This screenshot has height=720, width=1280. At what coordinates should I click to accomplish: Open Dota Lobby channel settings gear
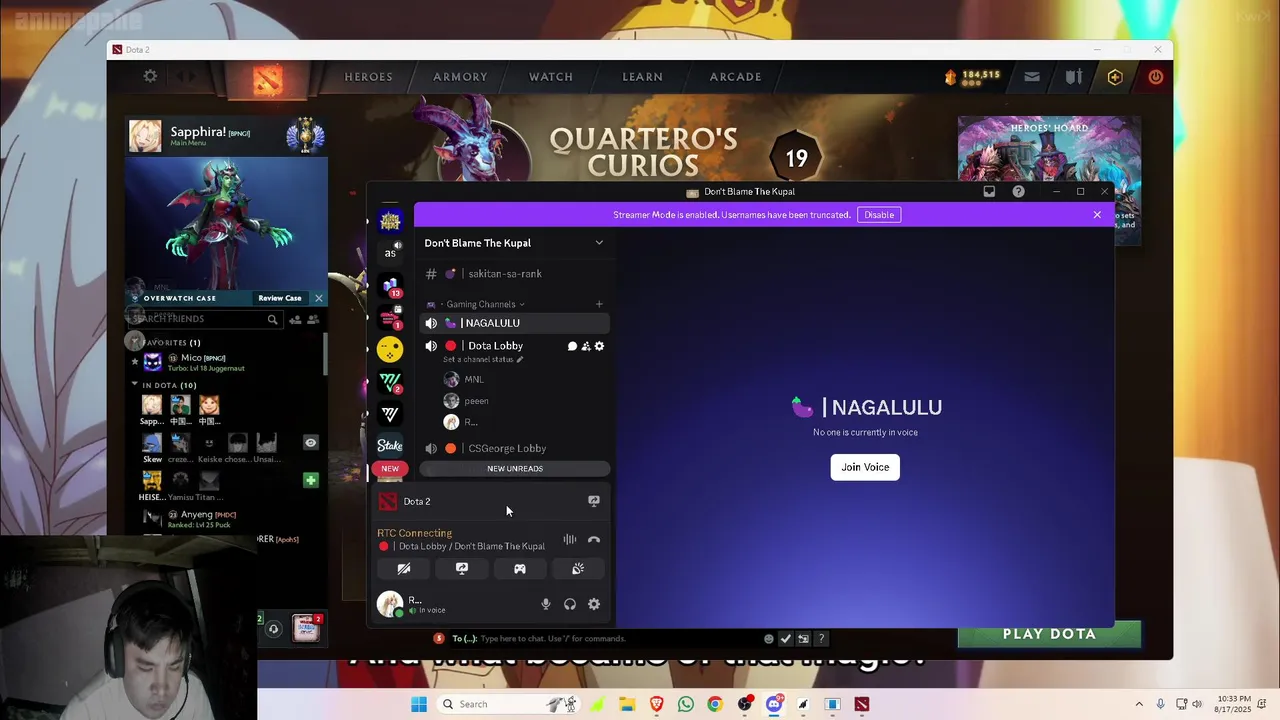pyautogui.click(x=599, y=346)
